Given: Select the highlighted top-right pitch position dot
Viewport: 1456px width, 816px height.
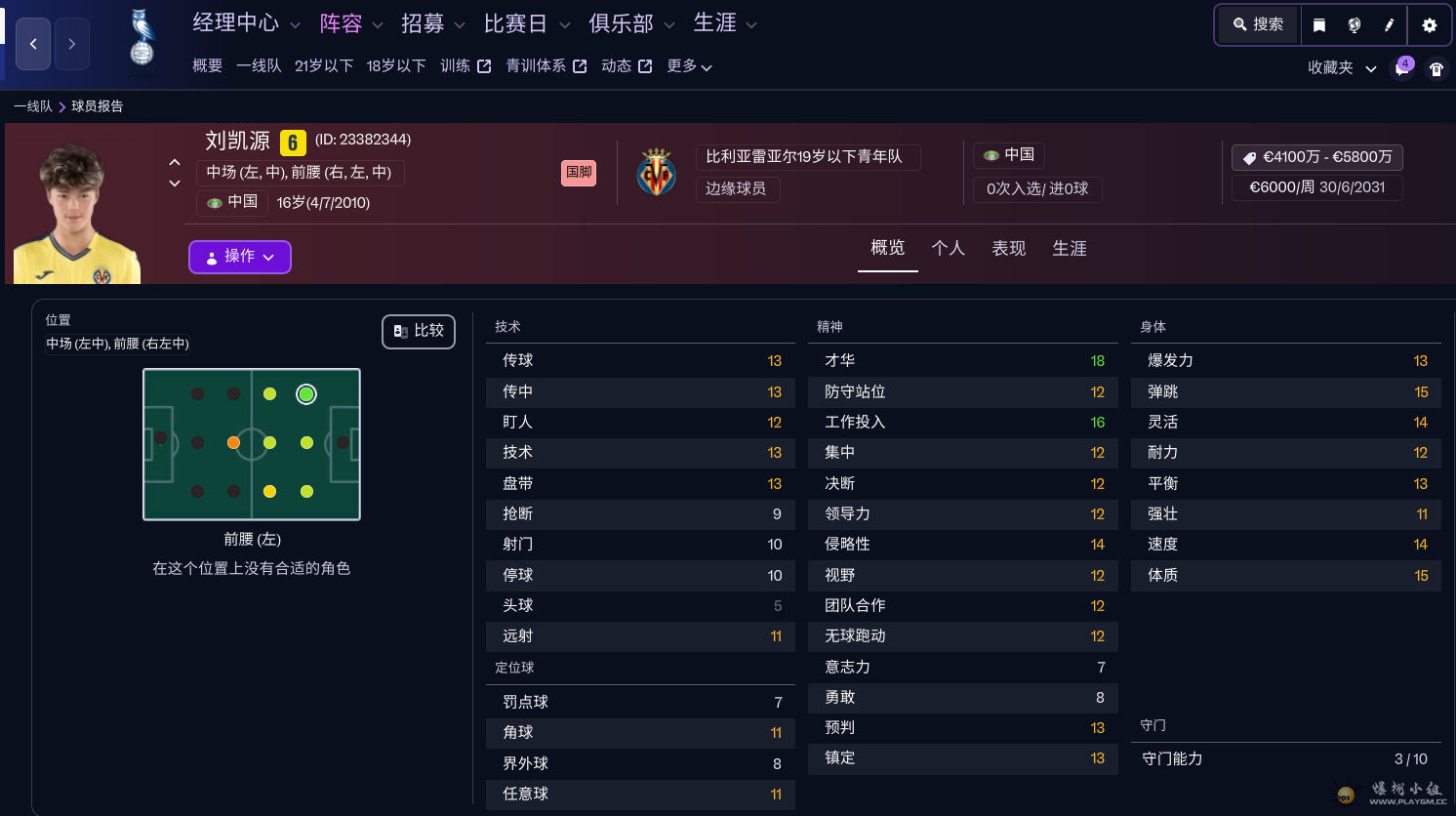Looking at the screenshot, I should point(306,394).
